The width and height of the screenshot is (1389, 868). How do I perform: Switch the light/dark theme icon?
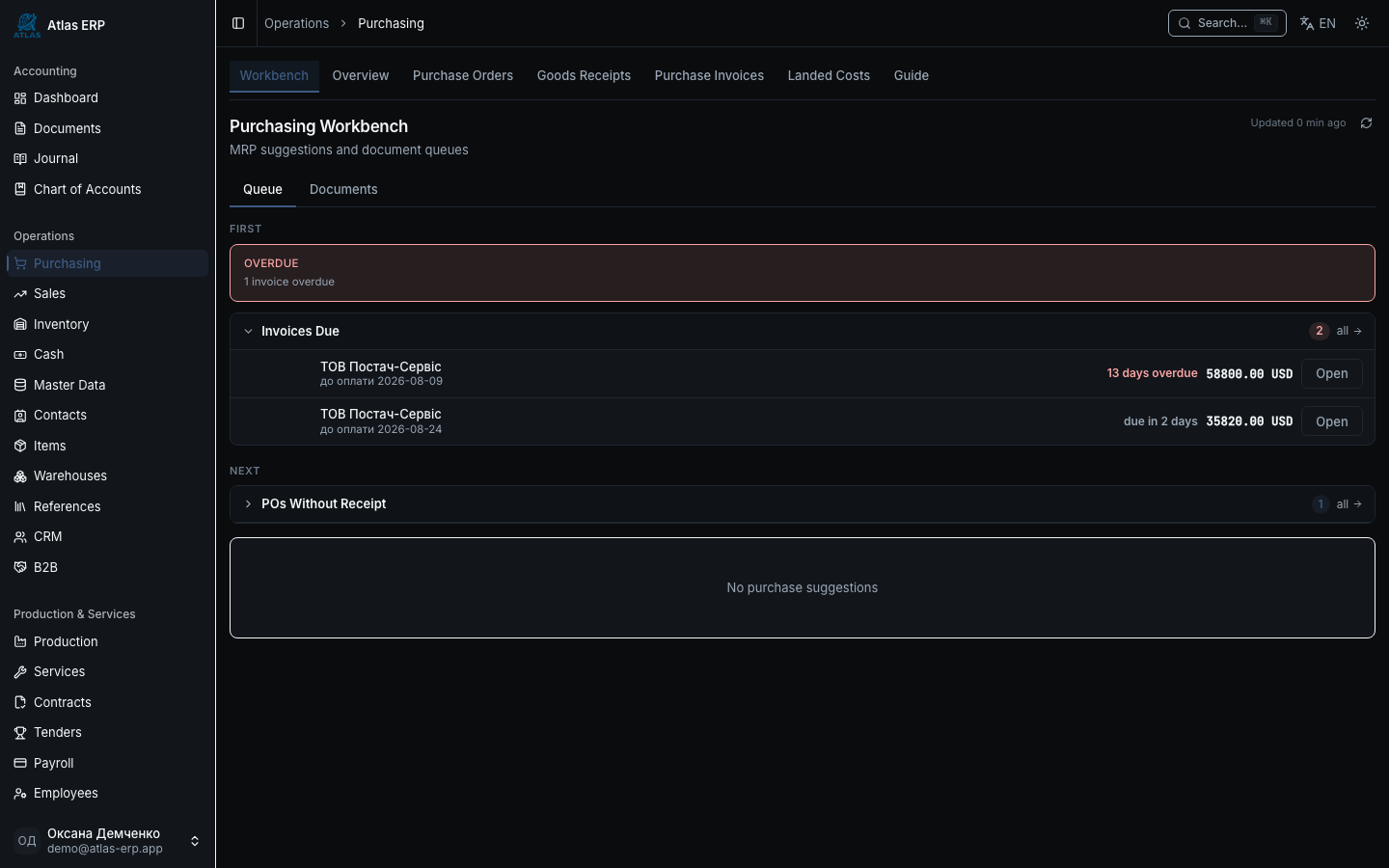(x=1362, y=23)
